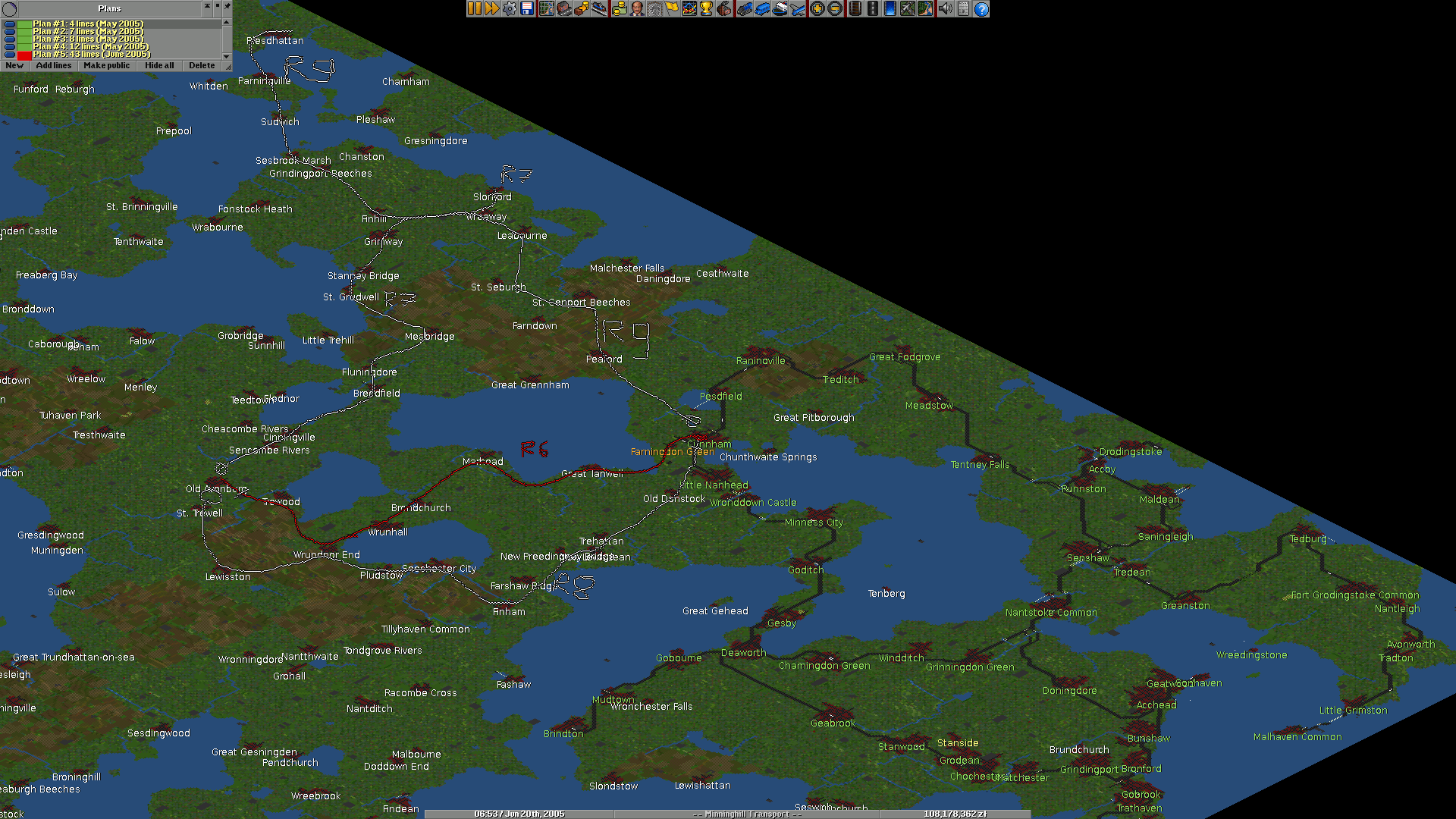Open the company station list icon
1456x819 pixels.
coord(598,9)
